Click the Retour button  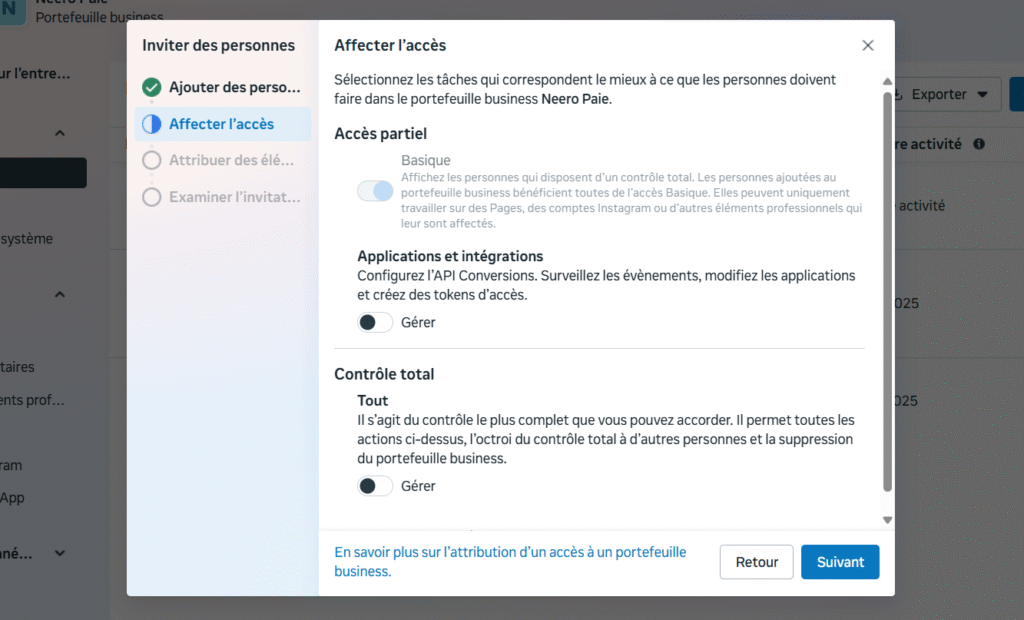pos(756,562)
